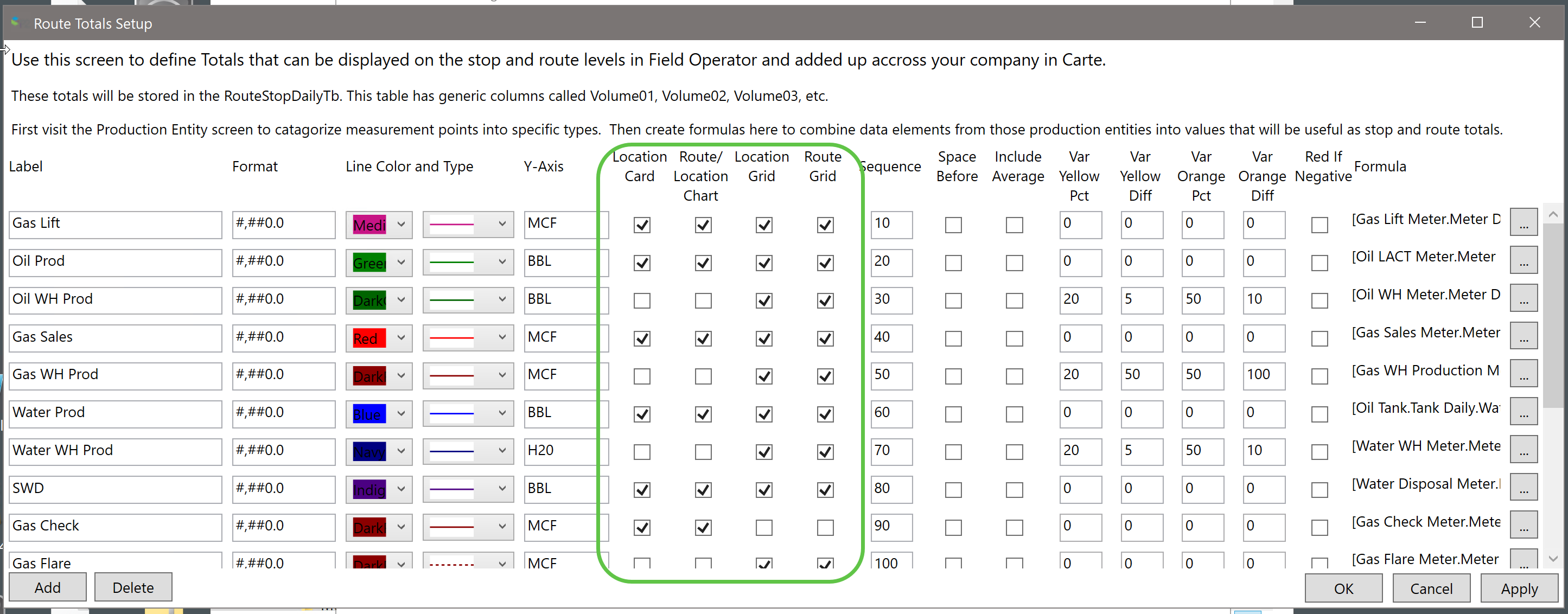Uncheck Location Card for Gas Lift
The width and height of the screenshot is (1568, 614).
[x=641, y=225]
